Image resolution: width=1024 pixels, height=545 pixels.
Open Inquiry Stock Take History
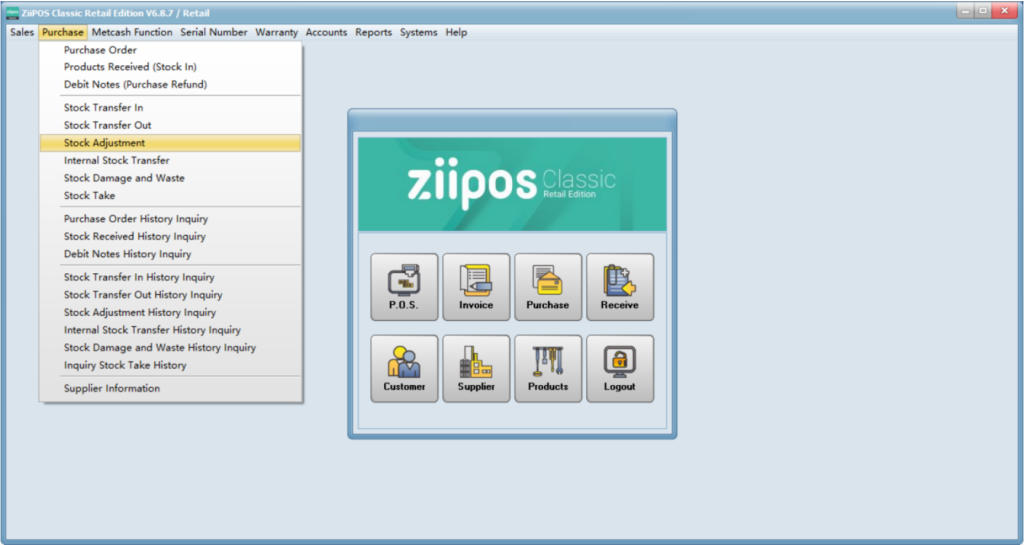[125, 365]
